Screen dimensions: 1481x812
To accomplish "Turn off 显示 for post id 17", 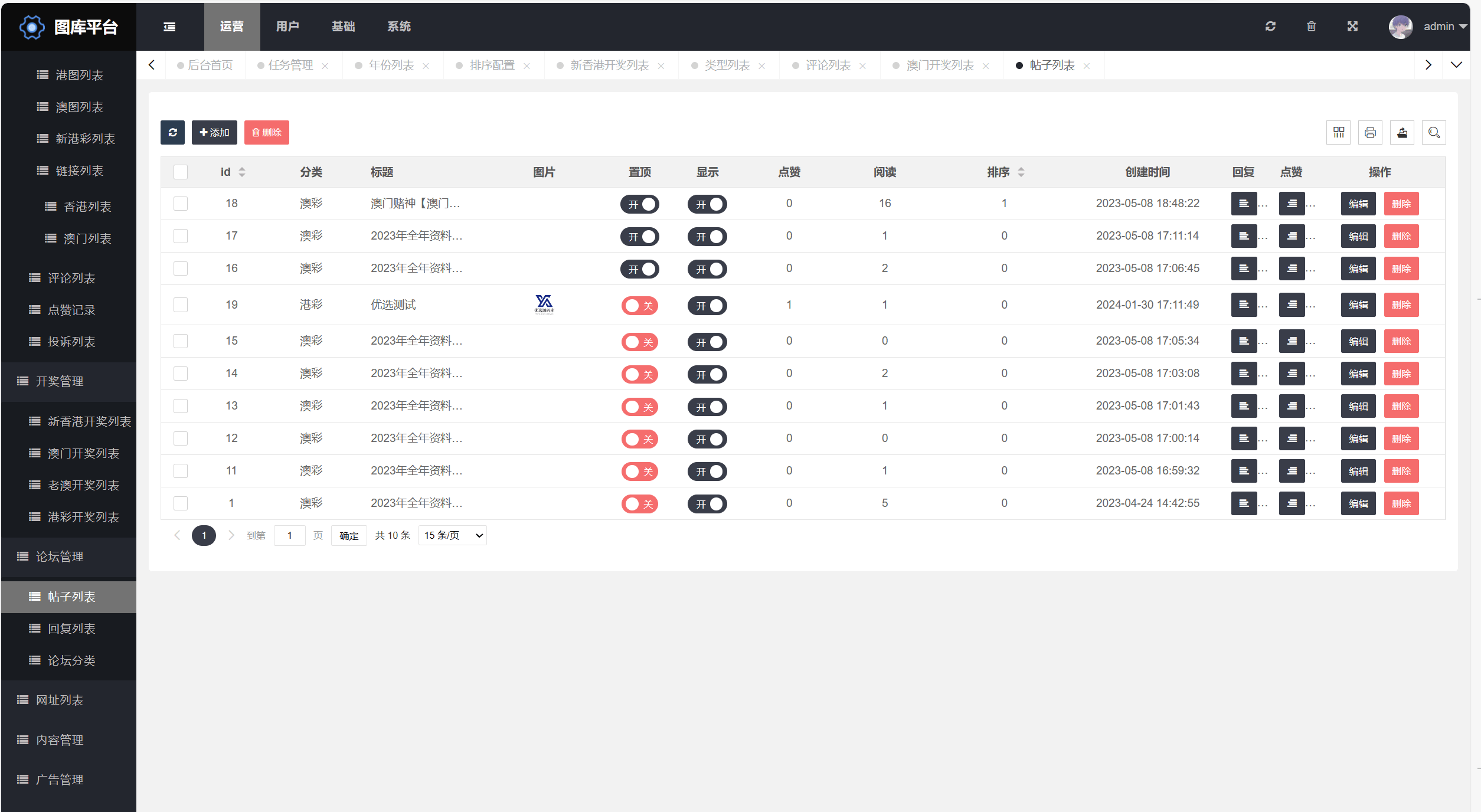I will [707, 237].
